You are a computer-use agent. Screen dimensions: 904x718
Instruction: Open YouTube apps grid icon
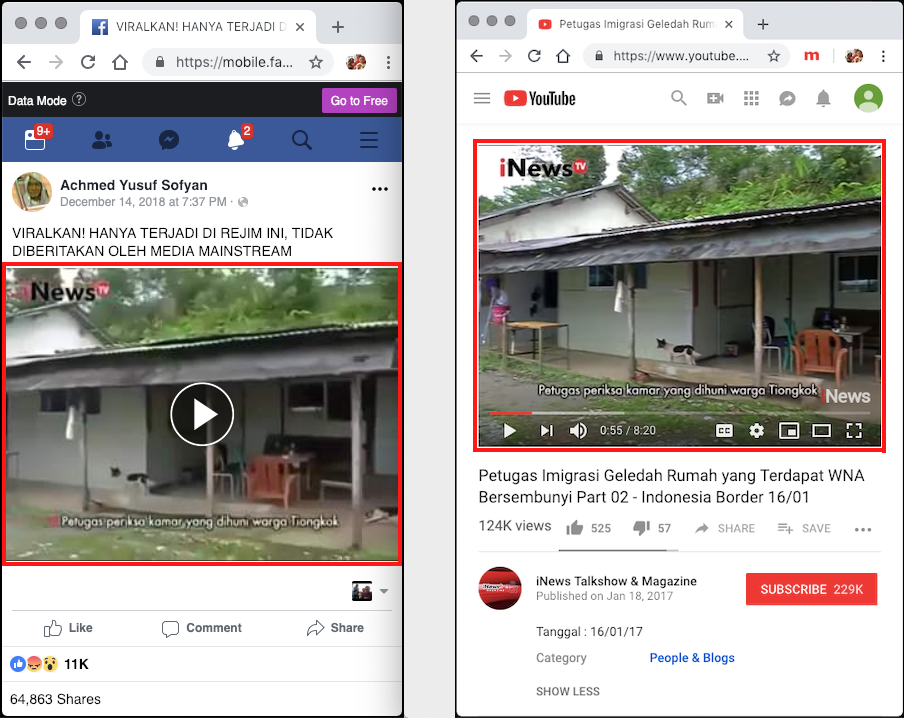pos(751,98)
